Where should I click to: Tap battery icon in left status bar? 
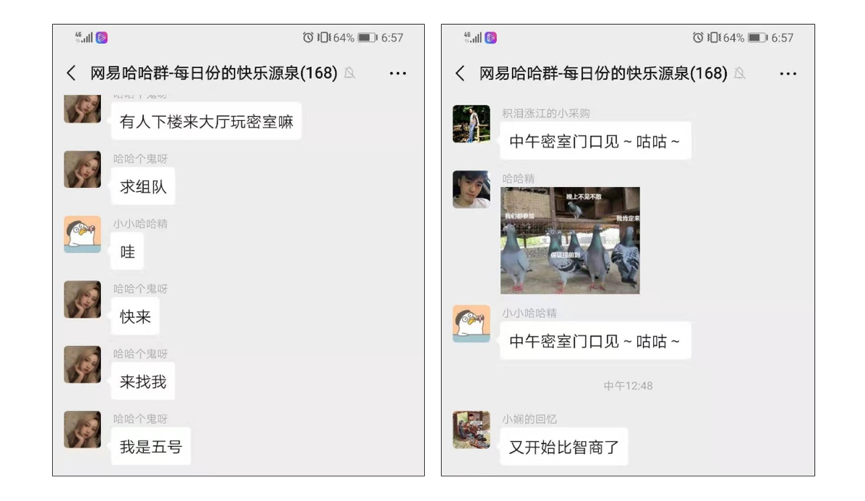click(367, 38)
